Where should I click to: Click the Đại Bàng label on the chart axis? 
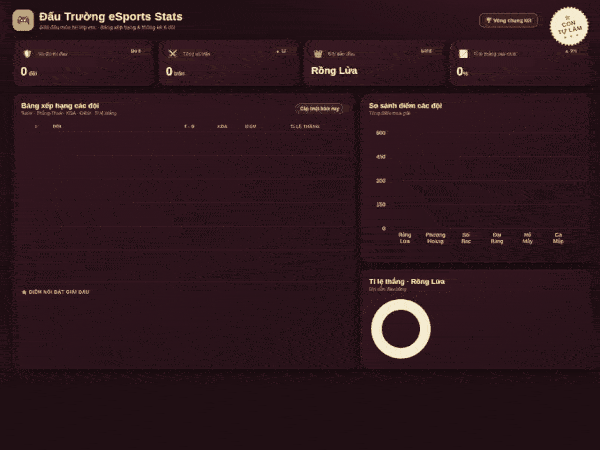click(497, 238)
